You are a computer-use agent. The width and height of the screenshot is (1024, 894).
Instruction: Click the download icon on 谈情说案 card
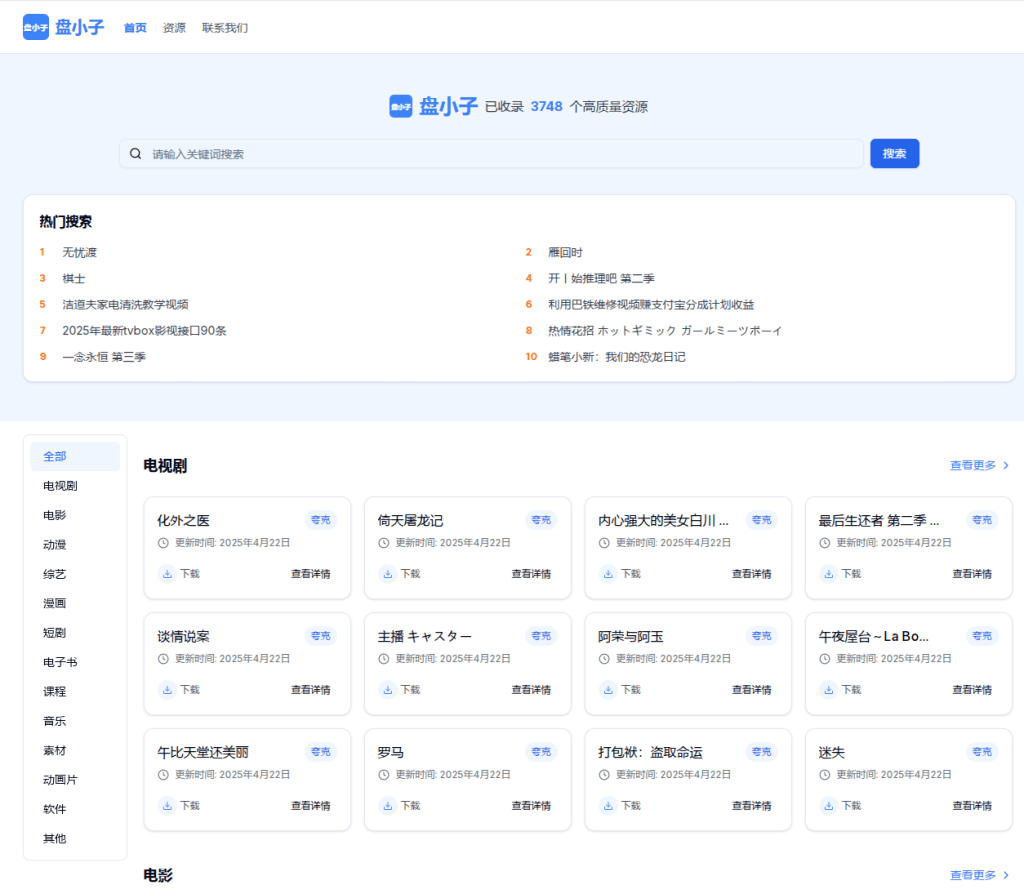pyautogui.click(x=167, y=690)
